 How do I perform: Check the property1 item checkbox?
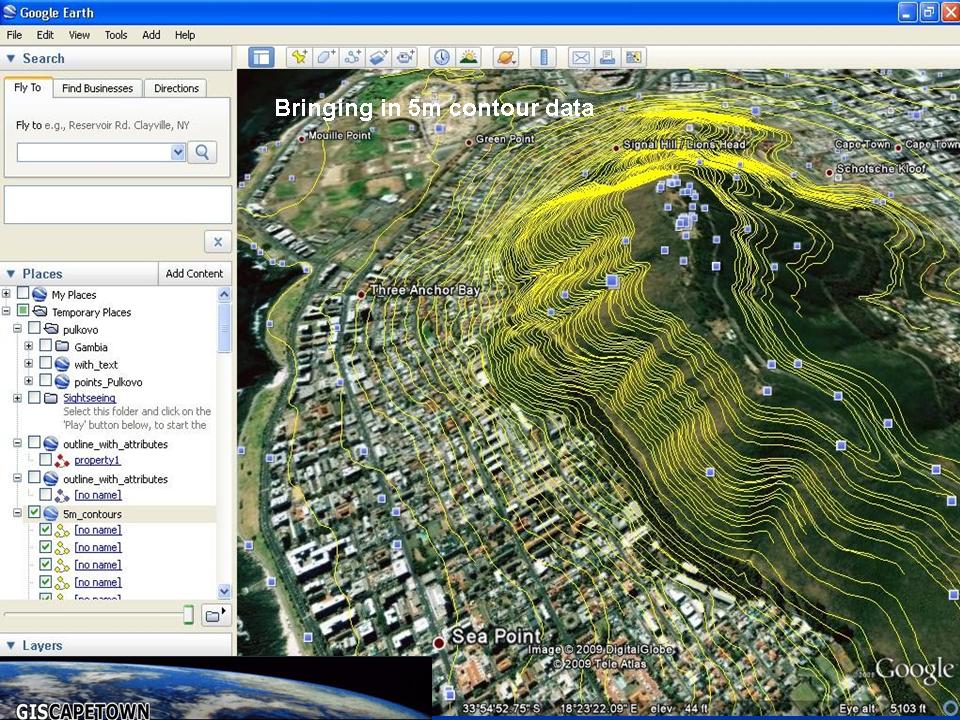click(45, 459)
